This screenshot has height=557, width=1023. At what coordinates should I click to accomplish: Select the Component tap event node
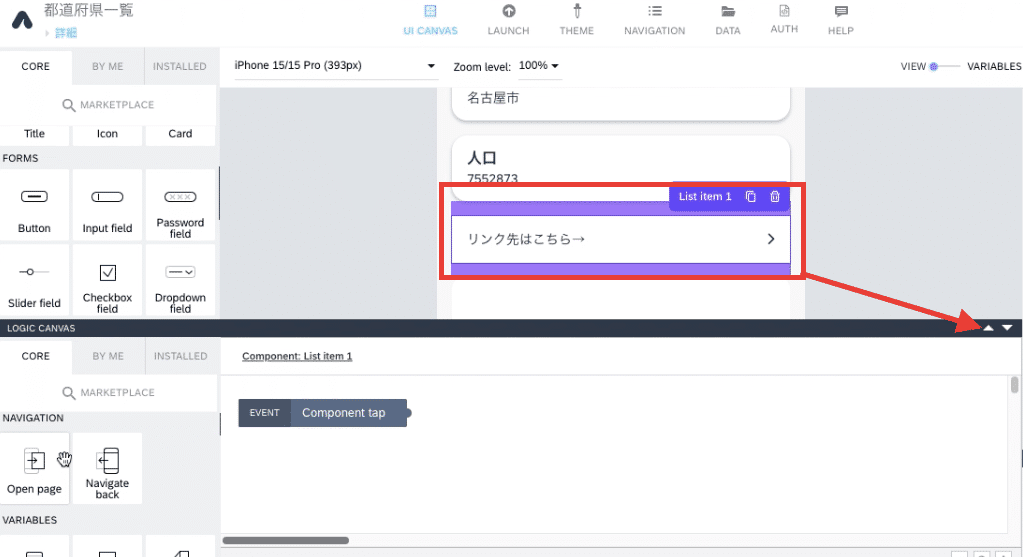(322, 413)
